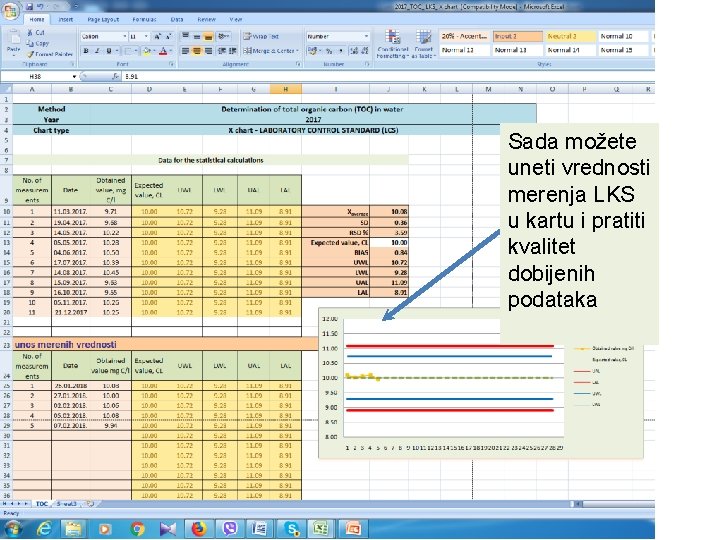Select the TOC sheet tab
The height and width of the screenshot is (540, 720).
click(x=42, y=504)
